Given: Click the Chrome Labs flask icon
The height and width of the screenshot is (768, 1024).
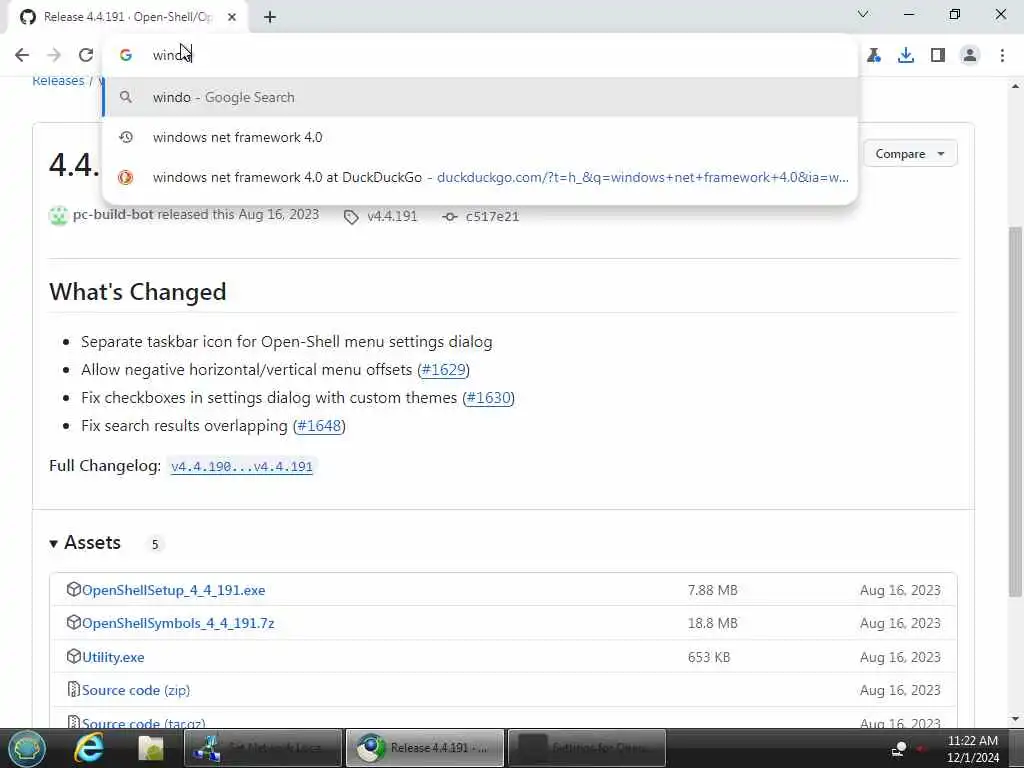Looking at the screenshot, I should [874, 55].
